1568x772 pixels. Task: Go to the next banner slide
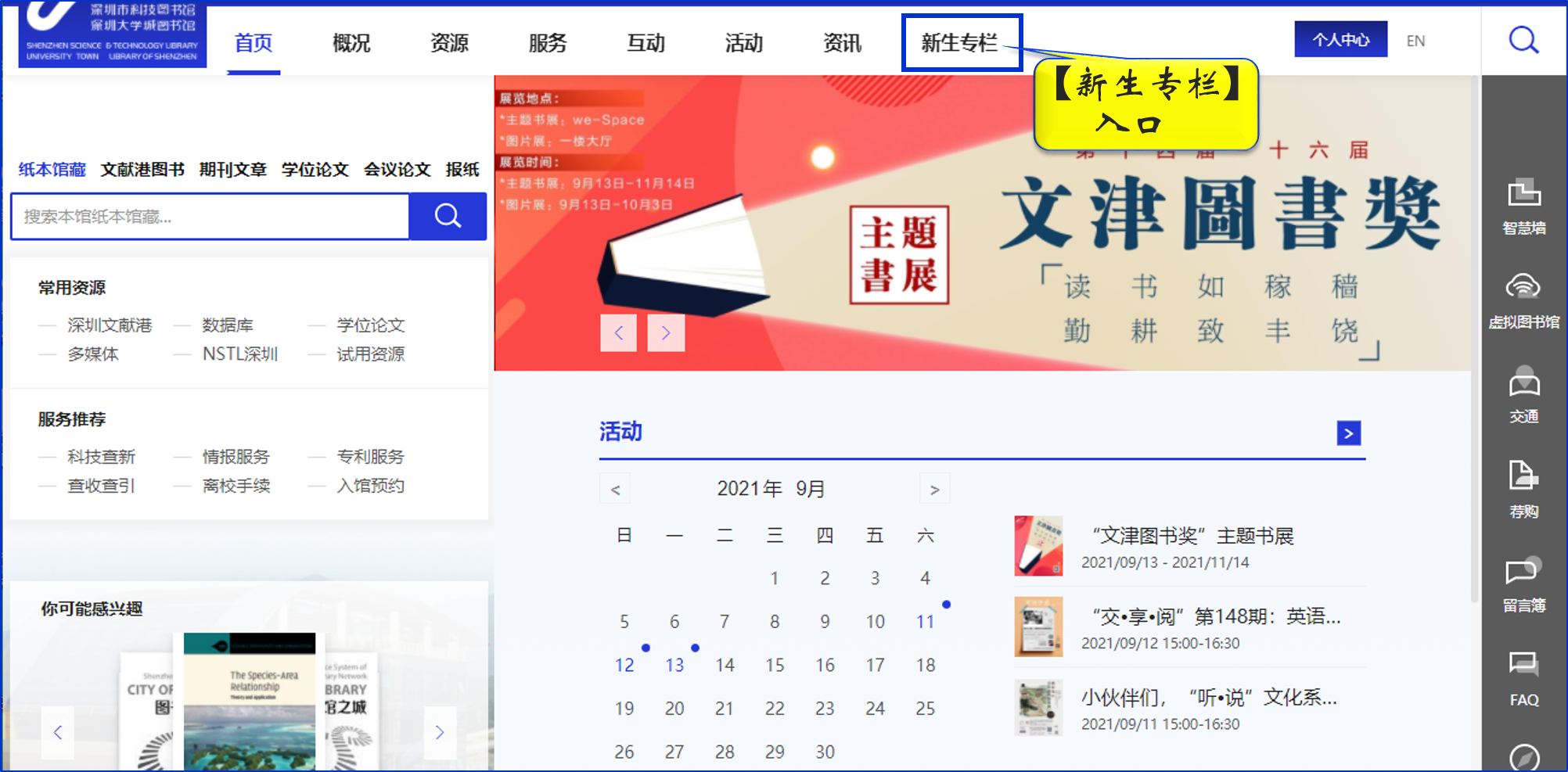point(666,333)
